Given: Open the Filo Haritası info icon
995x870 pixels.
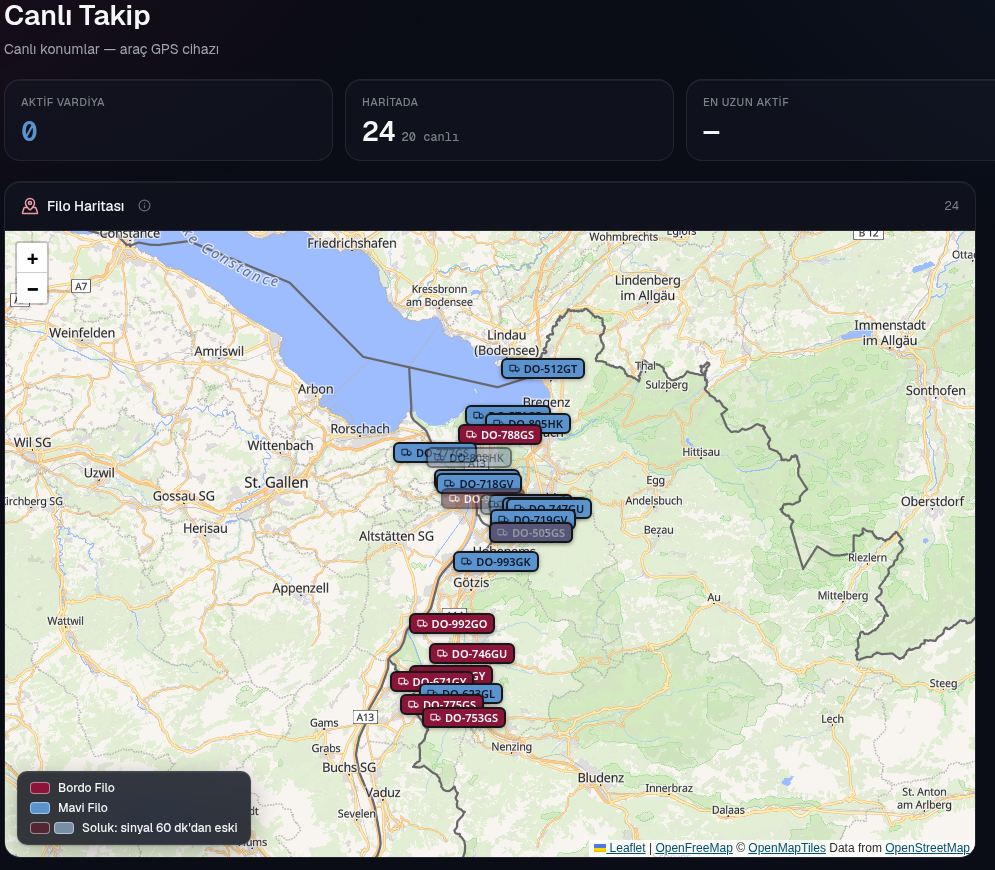Looking at the screenshot, I should coord(144,206).
